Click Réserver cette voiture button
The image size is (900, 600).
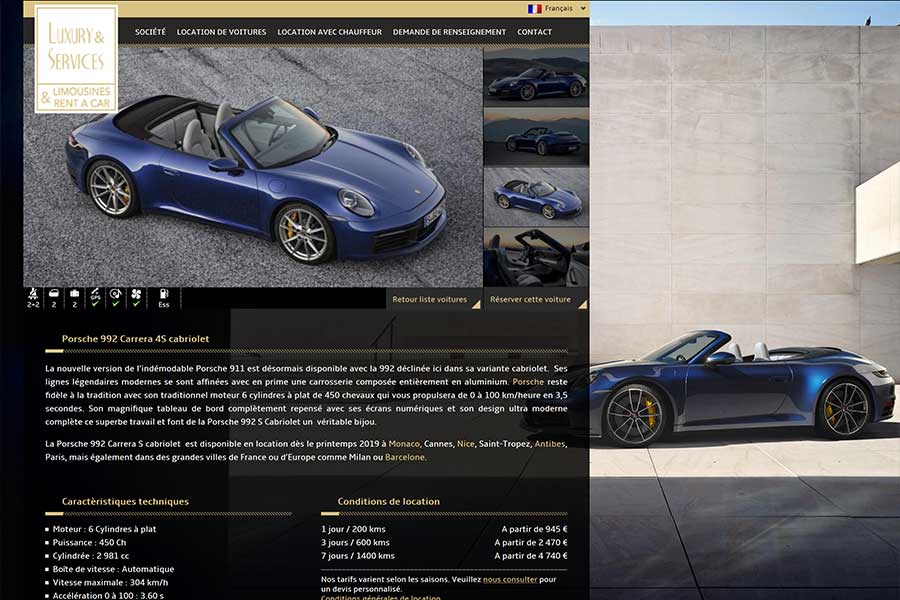(536, 299)
